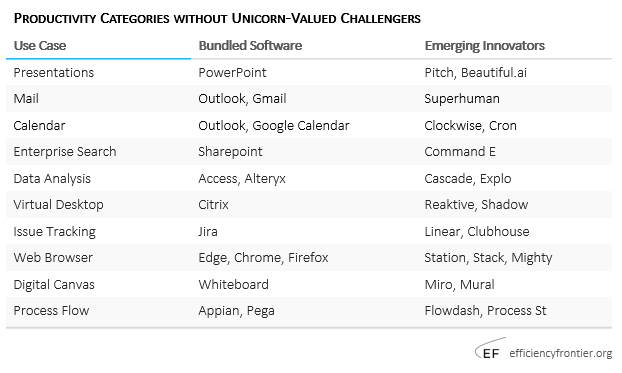Screen dimensions: 622x373
Task: Click the EF logo icon
Action: pyautogui.click(x=490, y=349)
